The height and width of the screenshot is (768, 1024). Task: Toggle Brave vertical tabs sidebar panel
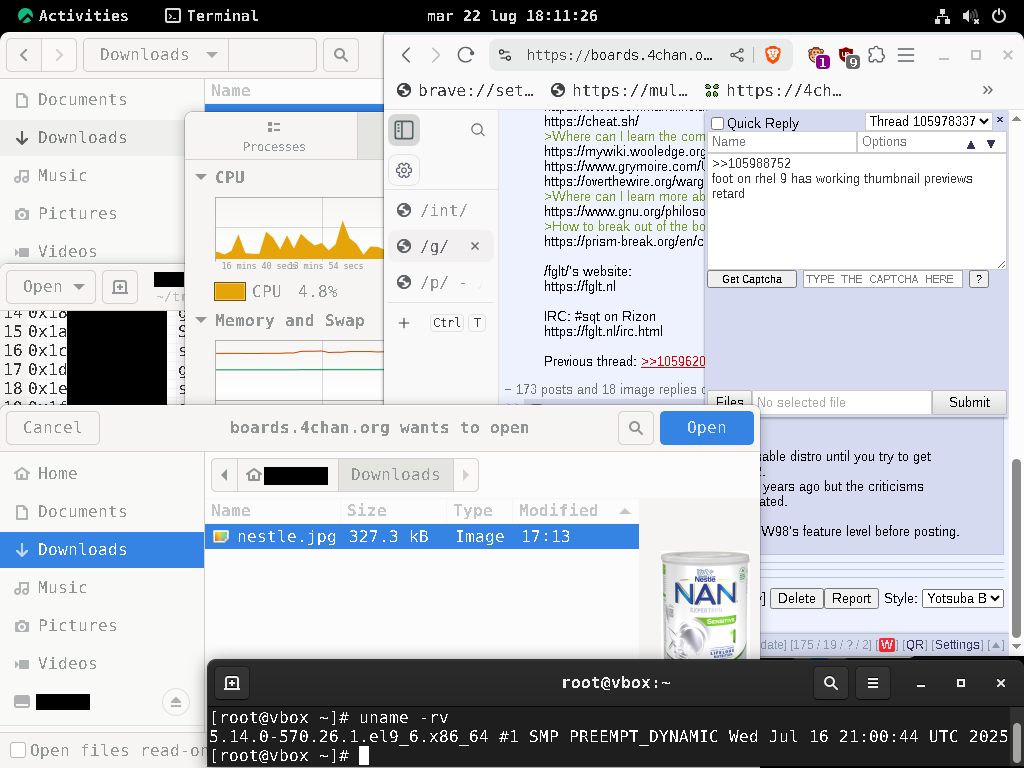[404, 130]
